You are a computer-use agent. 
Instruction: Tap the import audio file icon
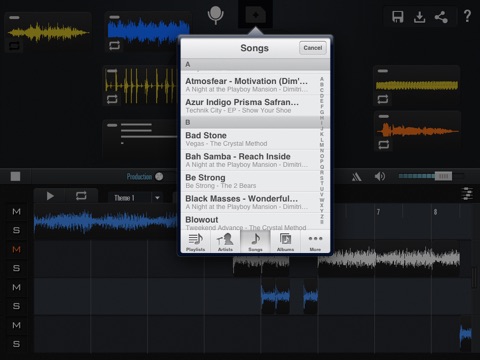255,15
